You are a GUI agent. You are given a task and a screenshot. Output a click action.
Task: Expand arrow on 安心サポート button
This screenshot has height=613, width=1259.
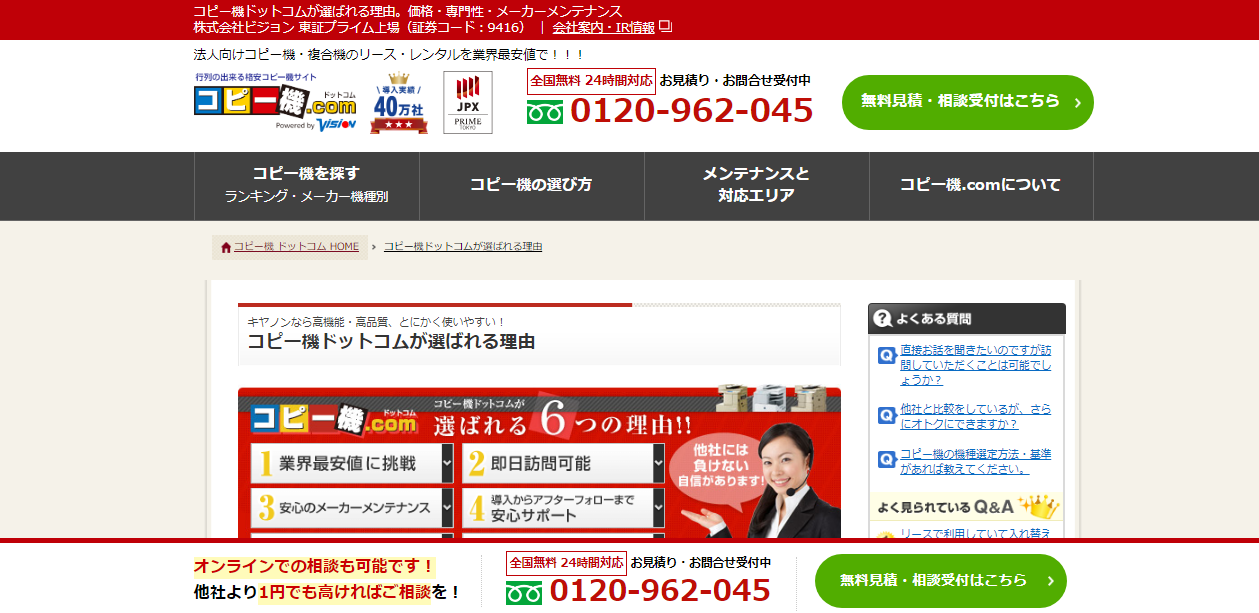click(658, 508)
